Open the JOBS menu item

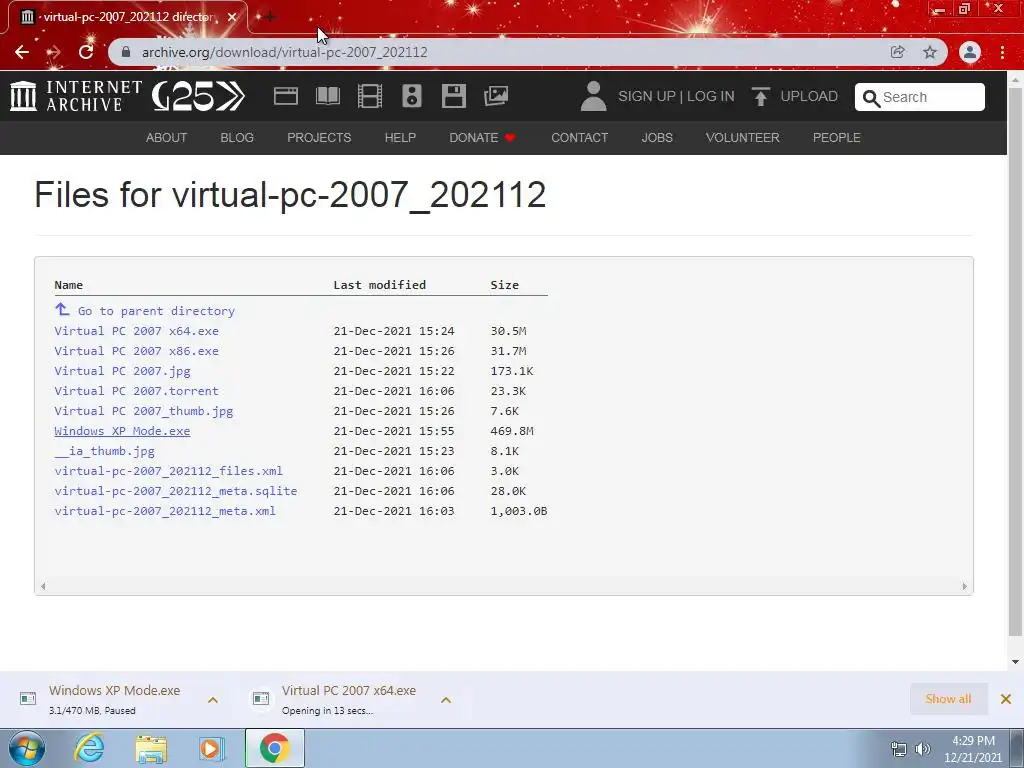coord(657,138)
